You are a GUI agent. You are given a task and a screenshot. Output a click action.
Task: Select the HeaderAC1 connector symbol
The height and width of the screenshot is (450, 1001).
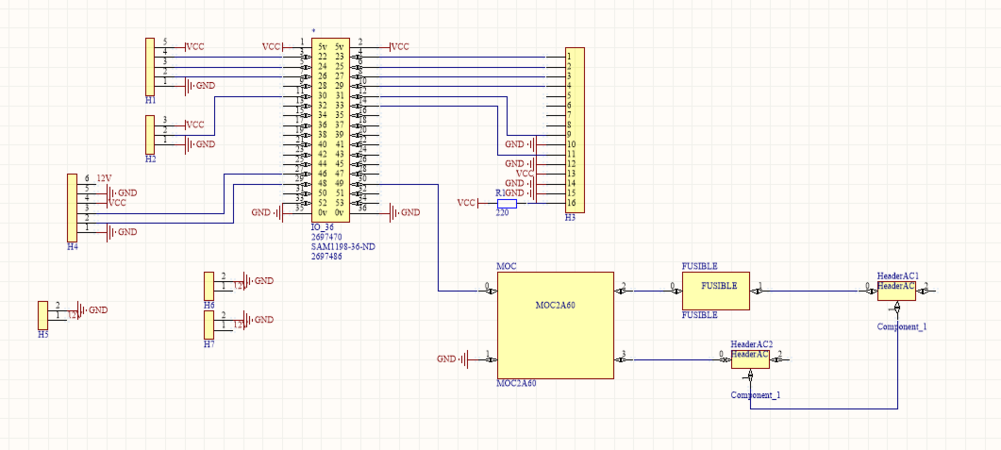coord(896,290)
